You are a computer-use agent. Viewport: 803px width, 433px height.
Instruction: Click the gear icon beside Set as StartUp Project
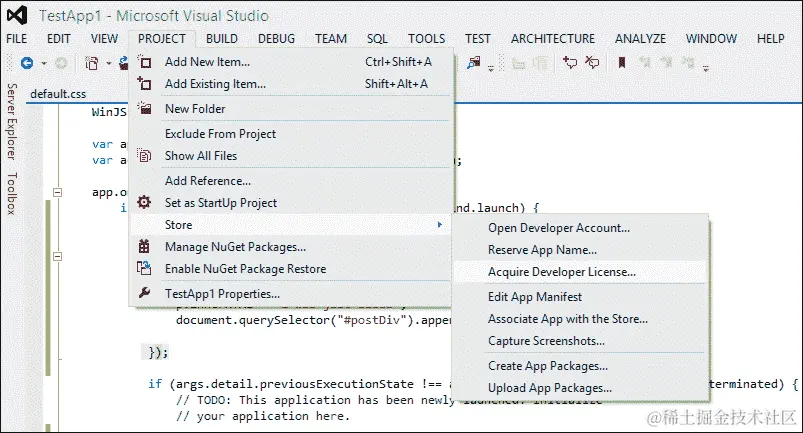tap(144, 202)
